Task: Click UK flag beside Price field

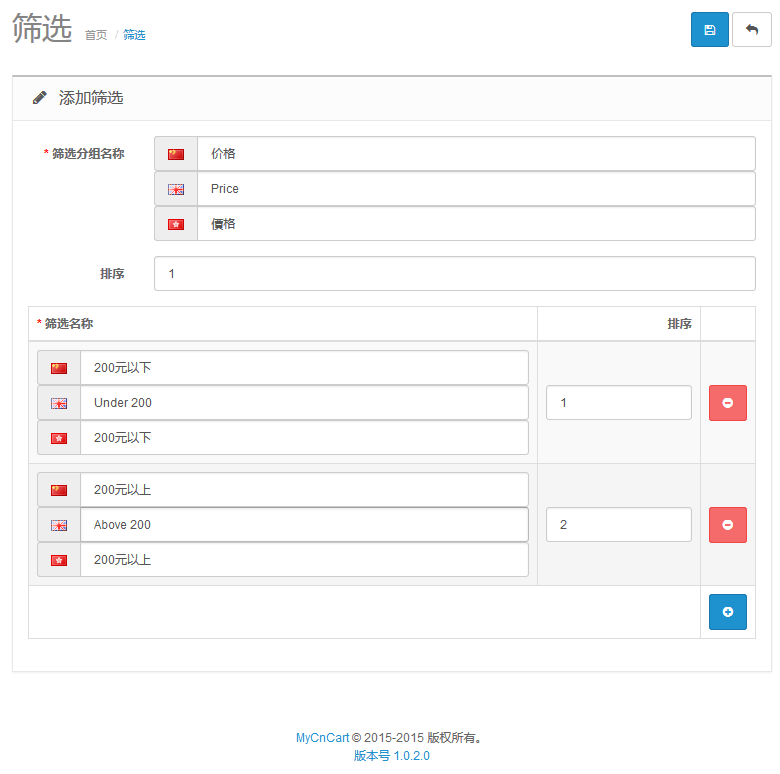Action: click(x=176, y=190)
